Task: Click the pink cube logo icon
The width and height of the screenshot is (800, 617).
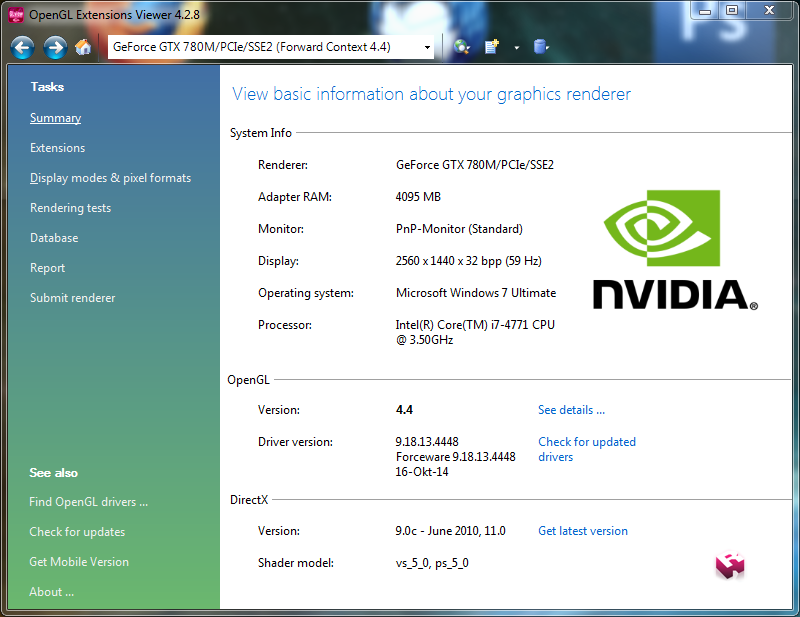Action: (730, 565)
